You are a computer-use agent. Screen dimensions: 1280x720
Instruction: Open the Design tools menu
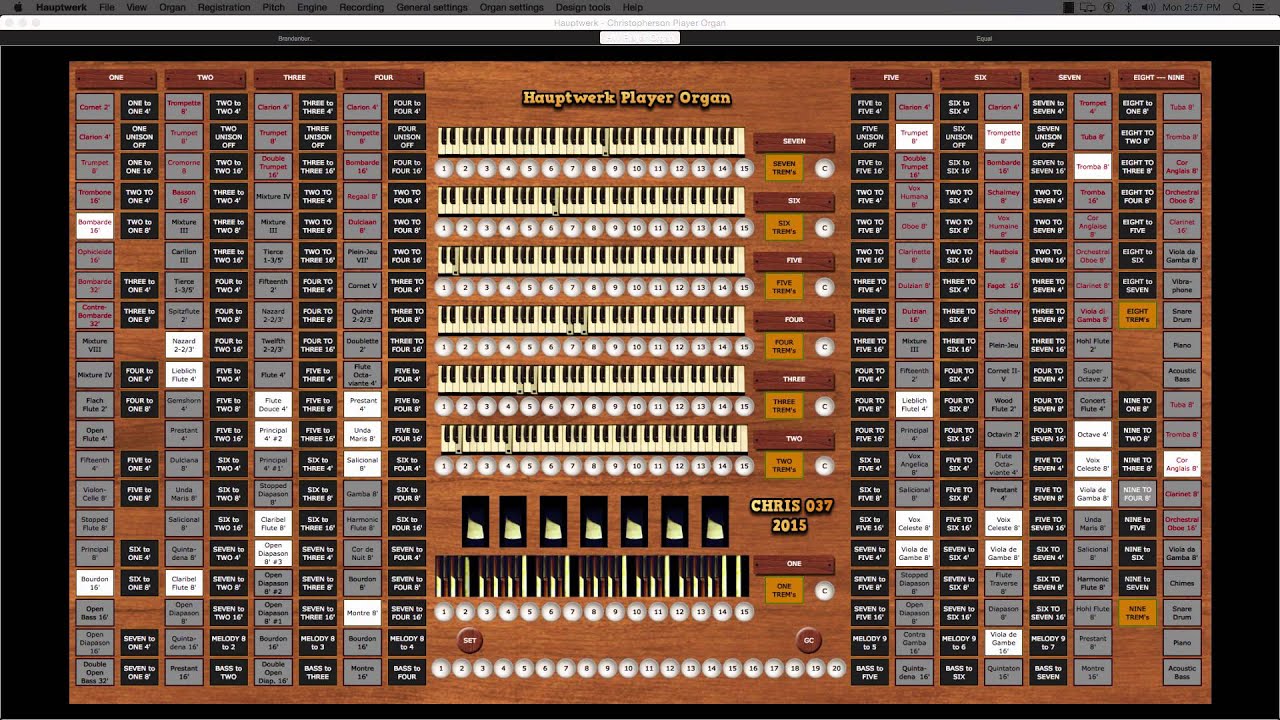tap(583, 7)
